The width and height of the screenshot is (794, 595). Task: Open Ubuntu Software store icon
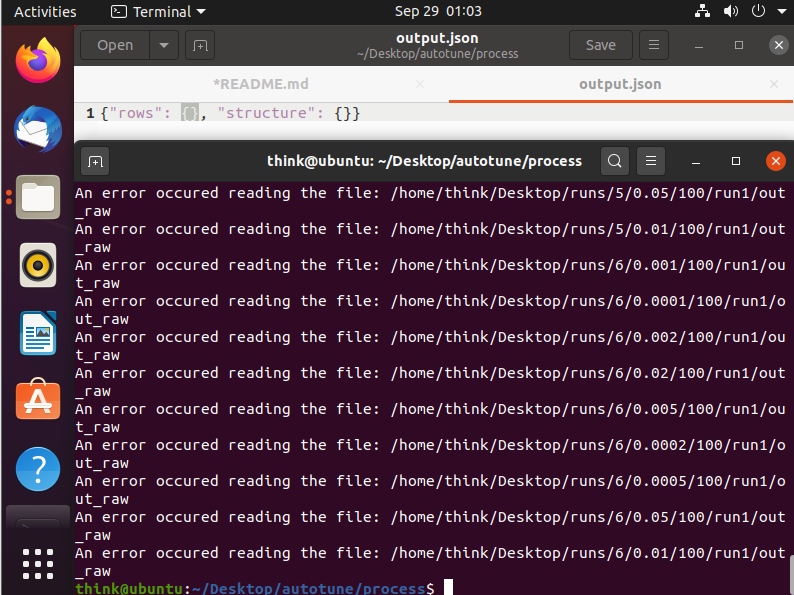(38, 400)
